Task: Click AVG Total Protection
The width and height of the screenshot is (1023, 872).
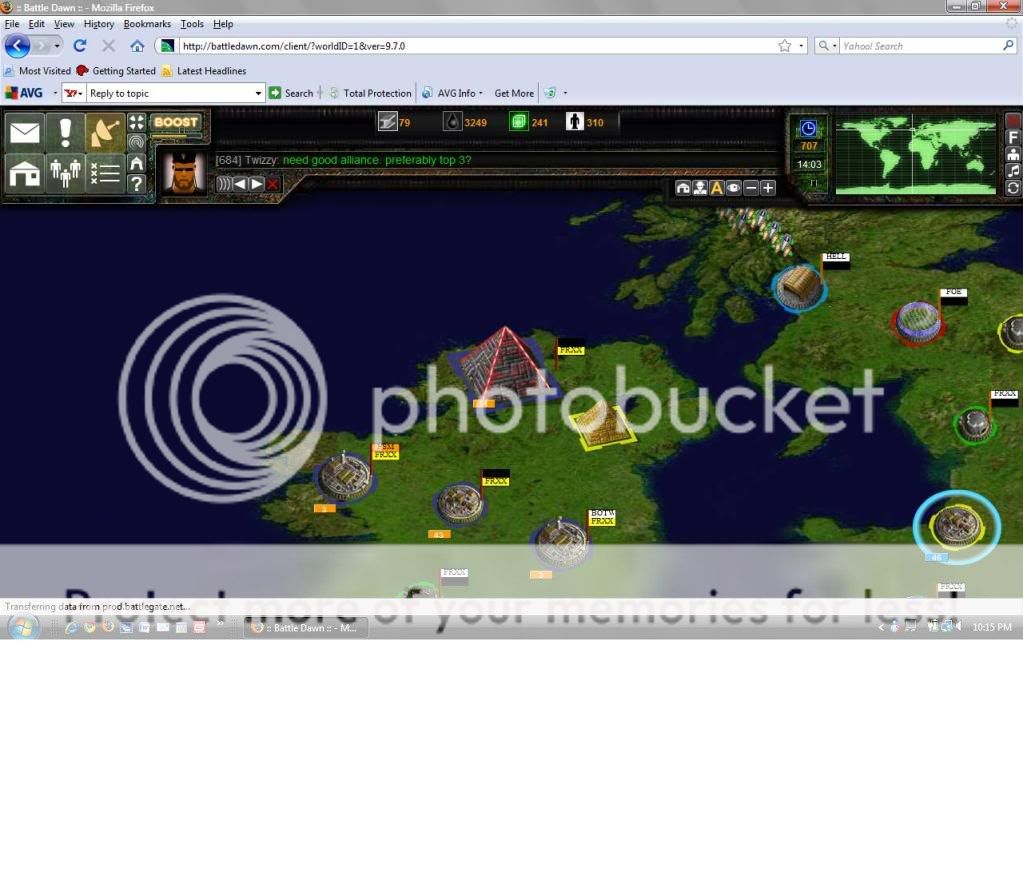Action: point(370,93)
